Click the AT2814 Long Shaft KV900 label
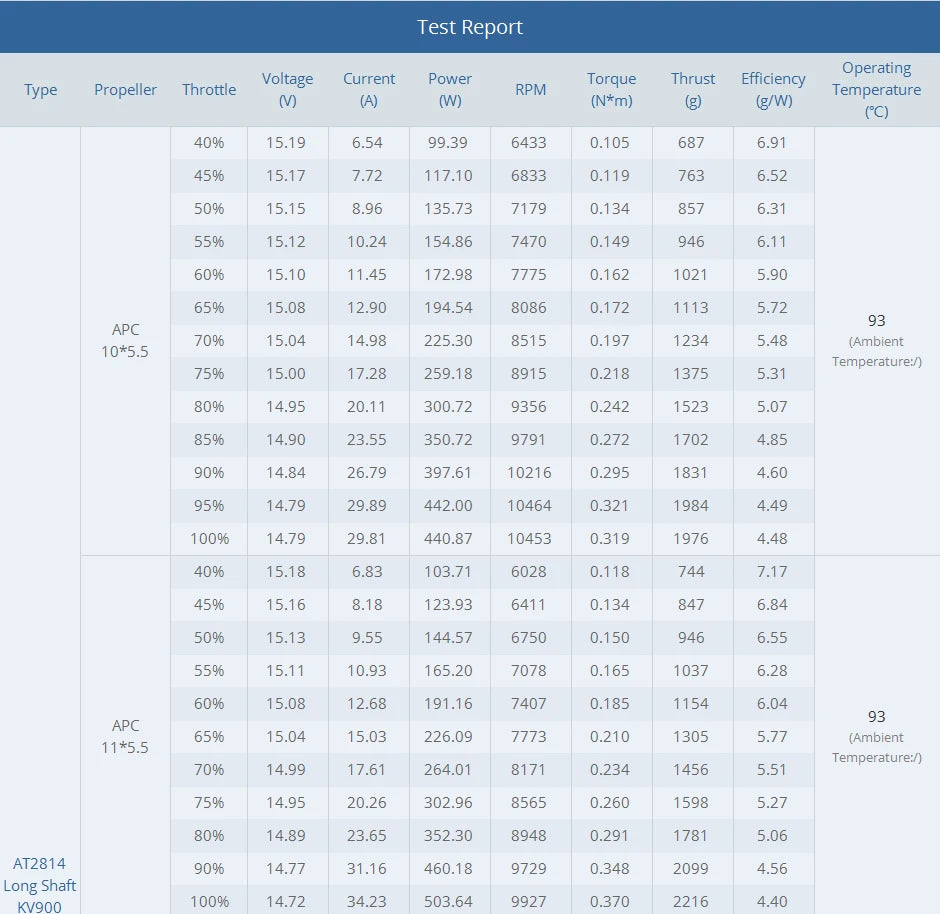 click(x=40, y=884)
